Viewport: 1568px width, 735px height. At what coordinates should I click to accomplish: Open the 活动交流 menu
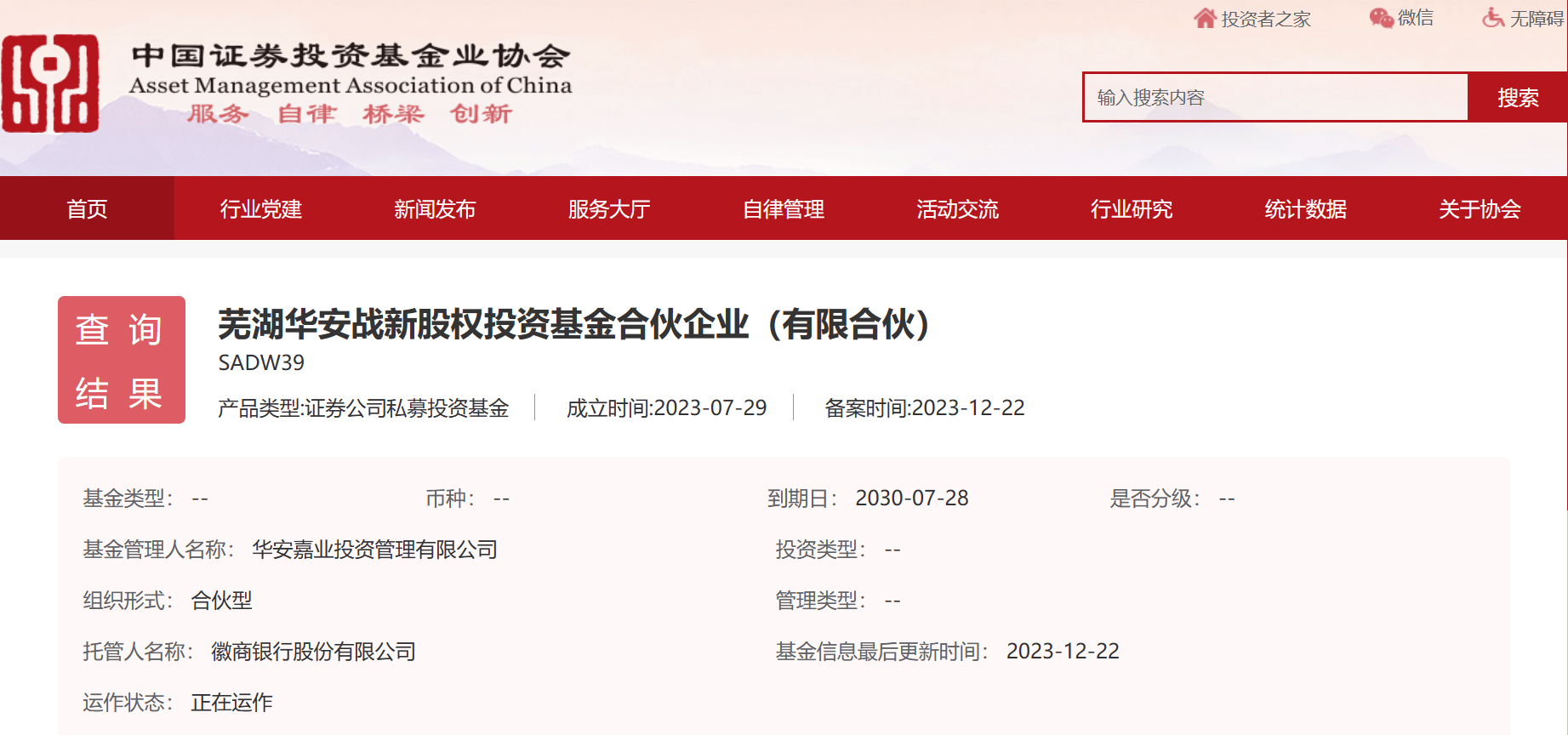(957, 208)
